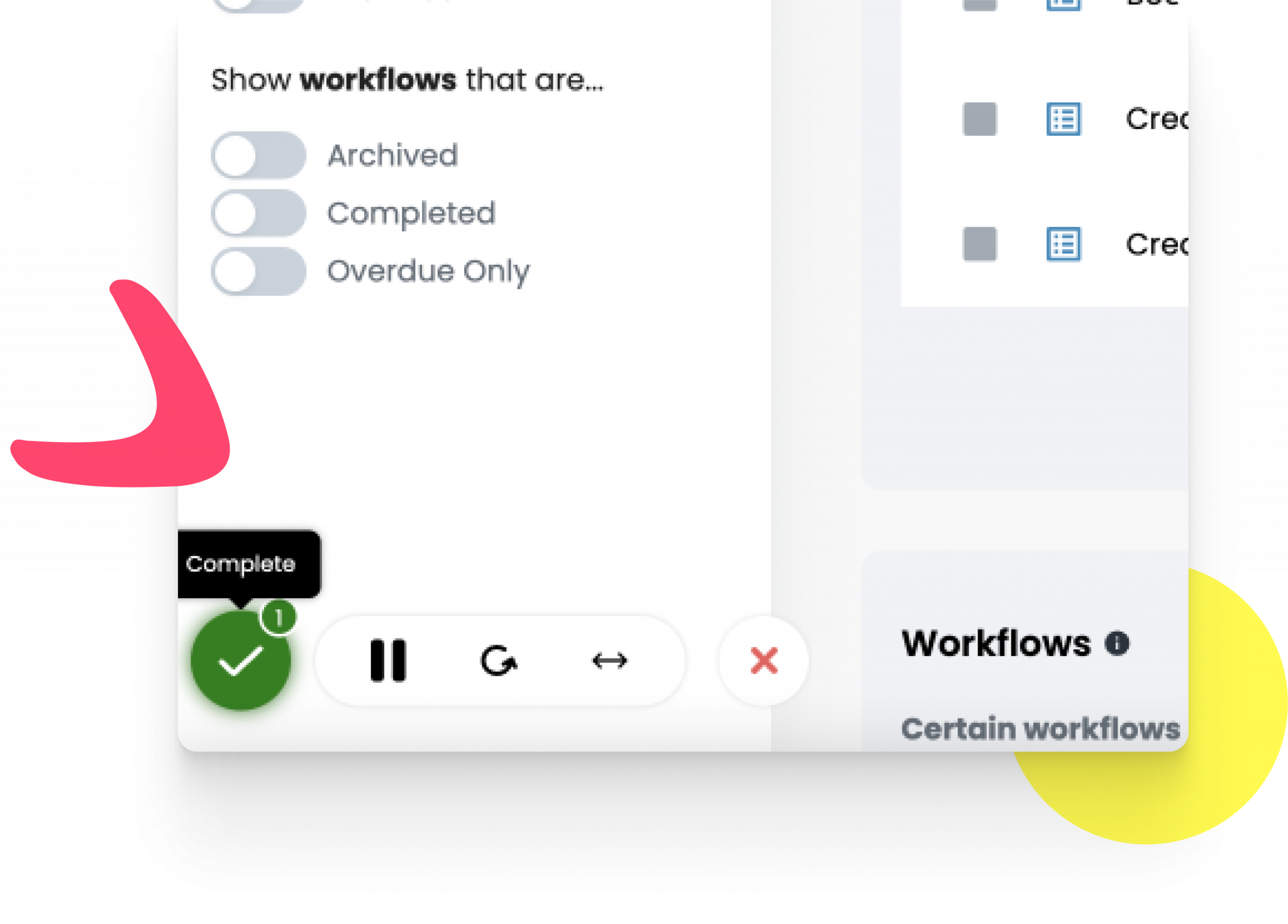Click the bottom blue list icon
This screenshot has height=924, width=1288.
1063,244
